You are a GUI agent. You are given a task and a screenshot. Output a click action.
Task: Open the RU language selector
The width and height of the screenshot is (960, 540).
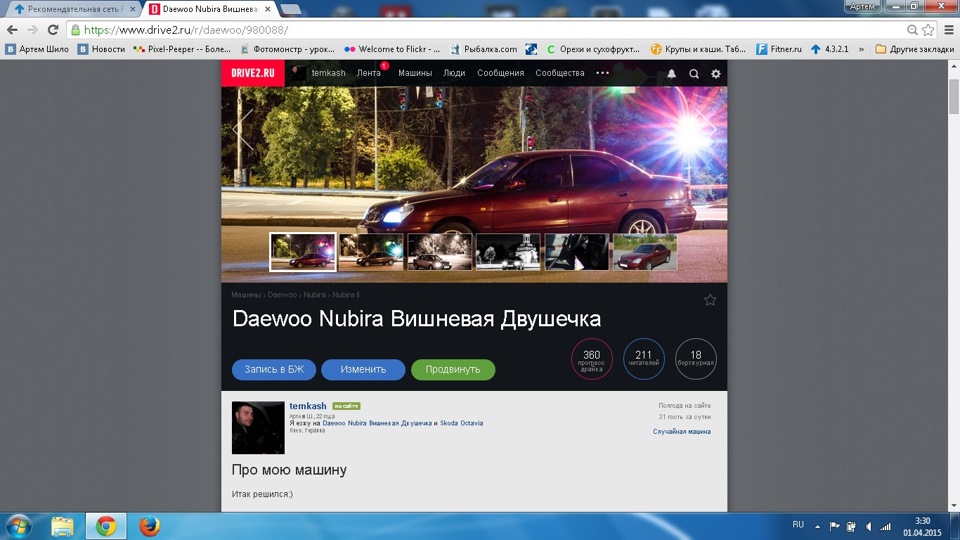click(798, 525)
